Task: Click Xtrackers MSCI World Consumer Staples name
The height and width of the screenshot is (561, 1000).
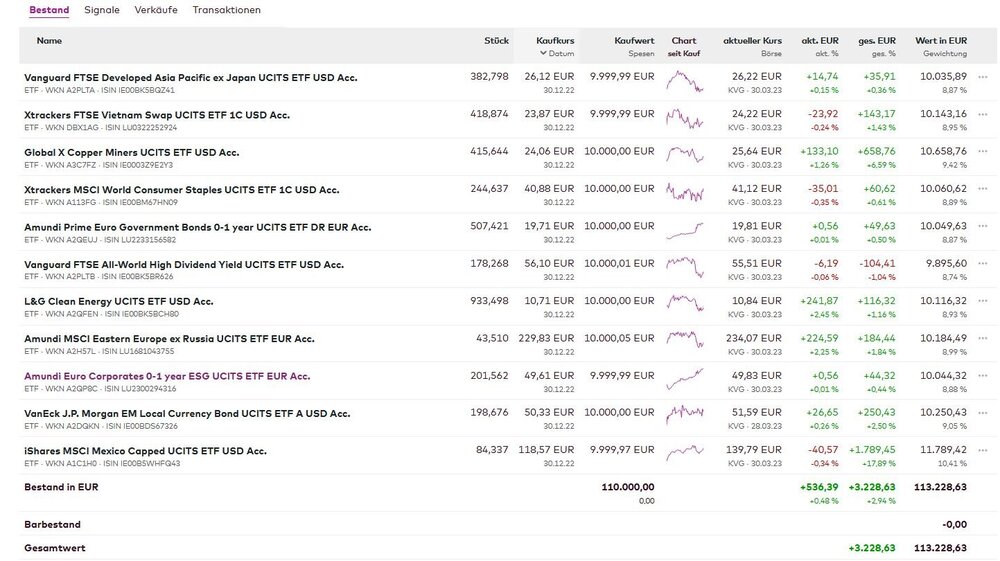Action: (x=181, y=189)
